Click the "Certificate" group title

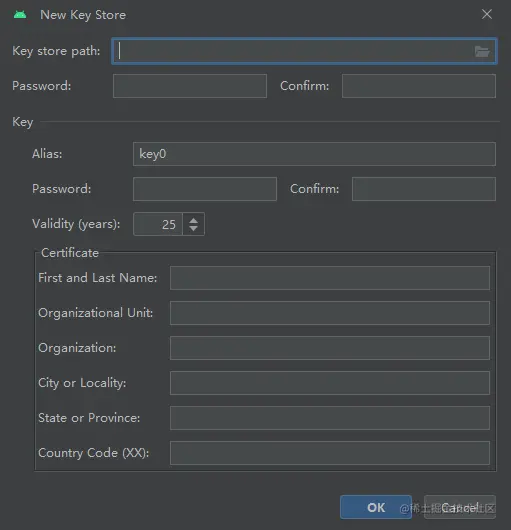(x=70, y=253)
